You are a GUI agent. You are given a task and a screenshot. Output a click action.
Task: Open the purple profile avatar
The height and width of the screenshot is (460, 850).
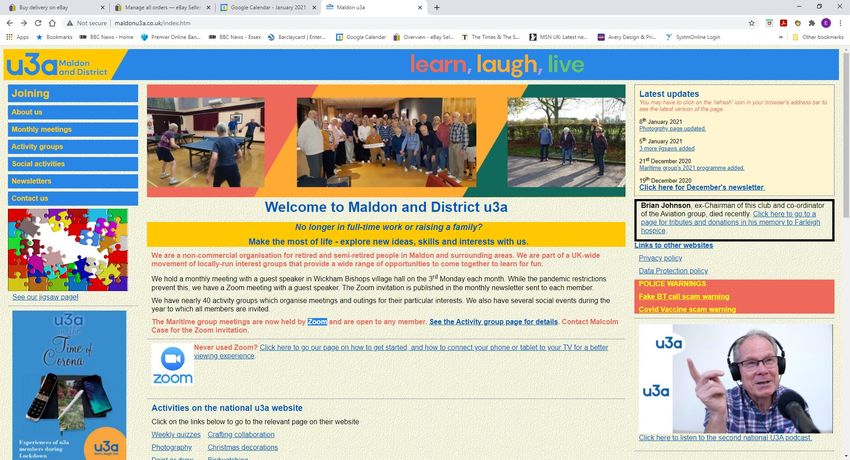coord(826,23)
